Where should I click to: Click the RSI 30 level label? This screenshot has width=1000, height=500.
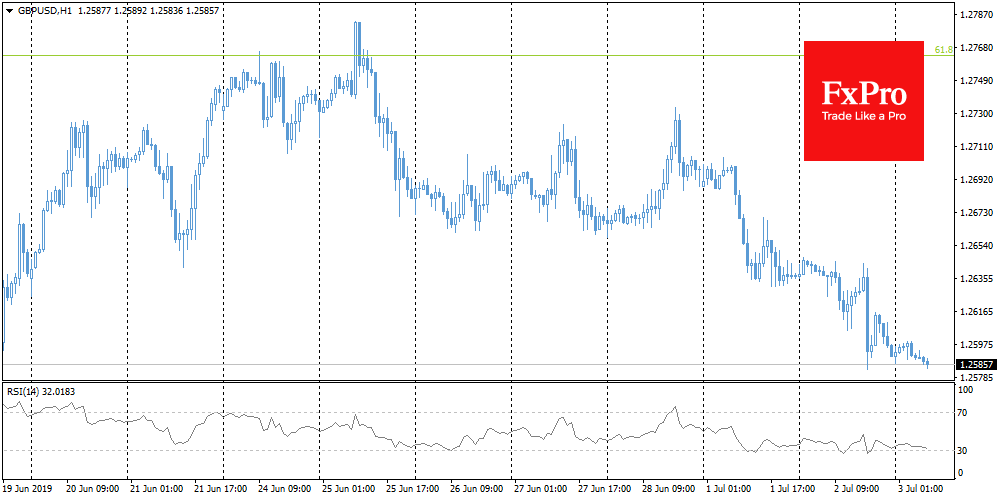(964, 450)
